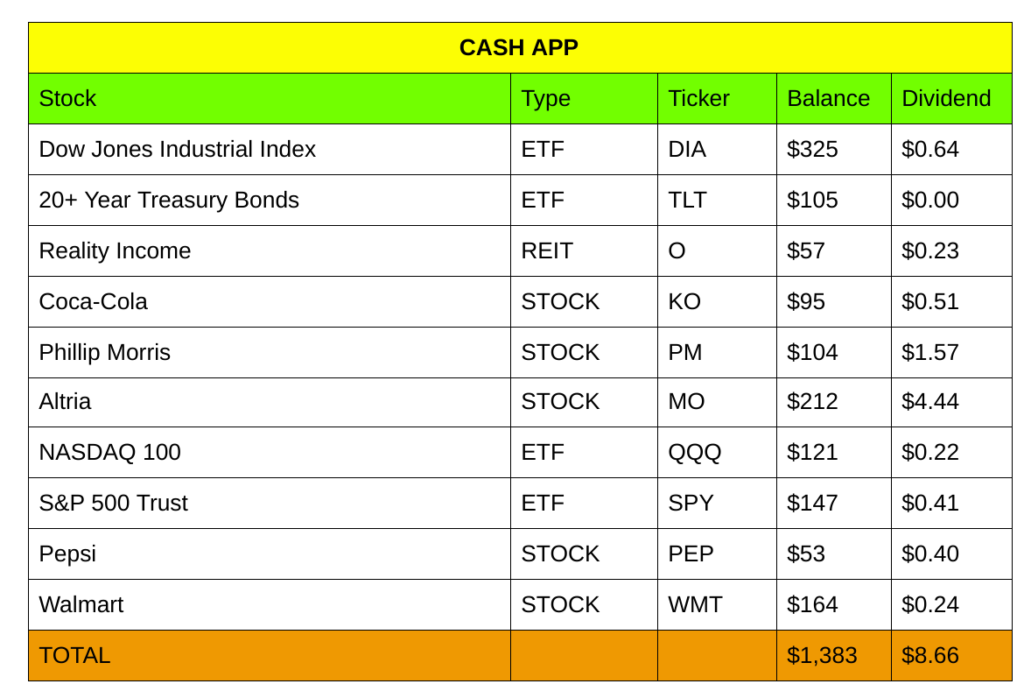This screenshot has width=1024, height=698.
Task: Select the Stock column header
Action: (x=68, y=99)
